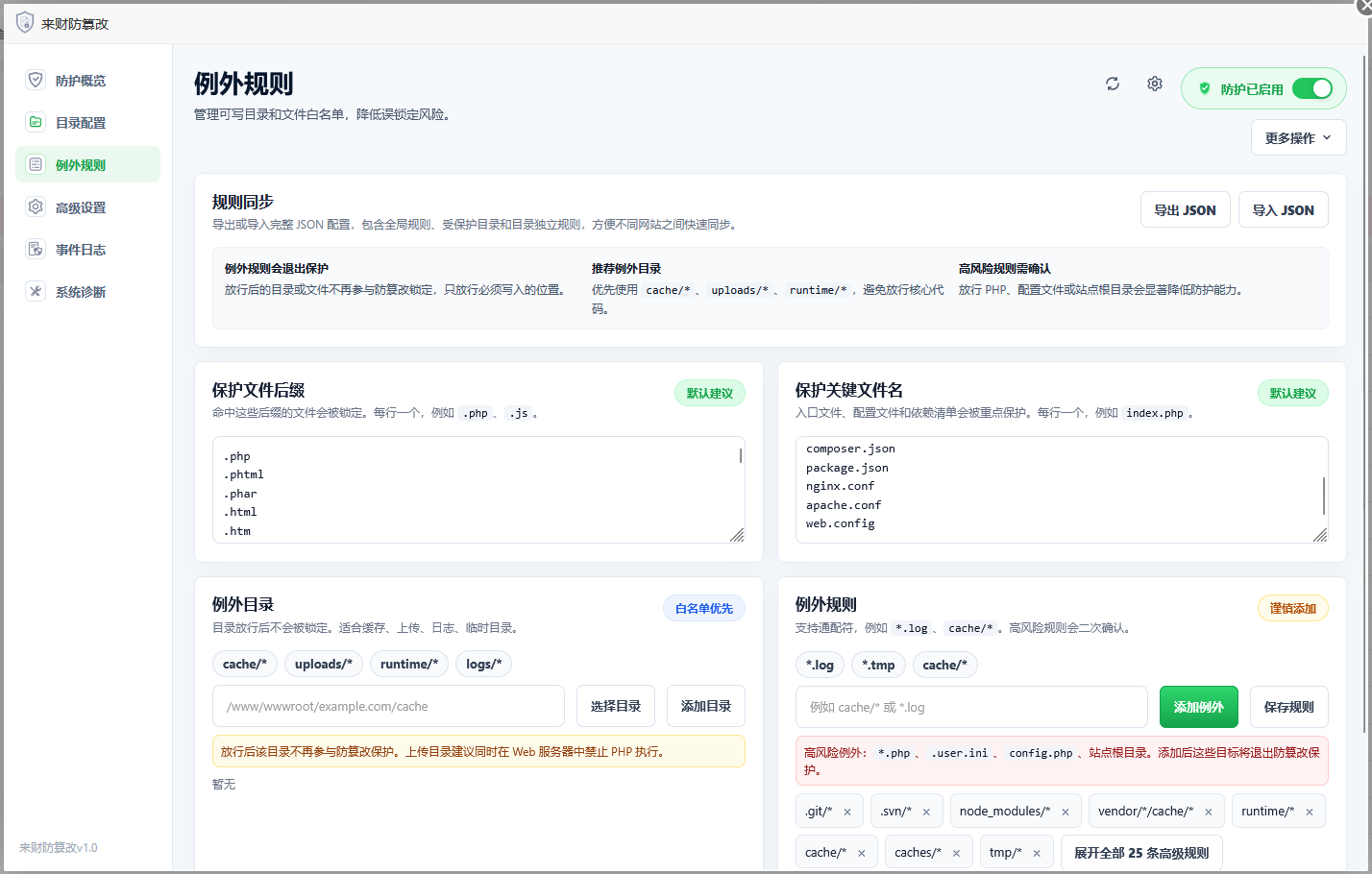View the 事件日志 page
Viewport: 1372px width, 874px height.
click(87, 249)
